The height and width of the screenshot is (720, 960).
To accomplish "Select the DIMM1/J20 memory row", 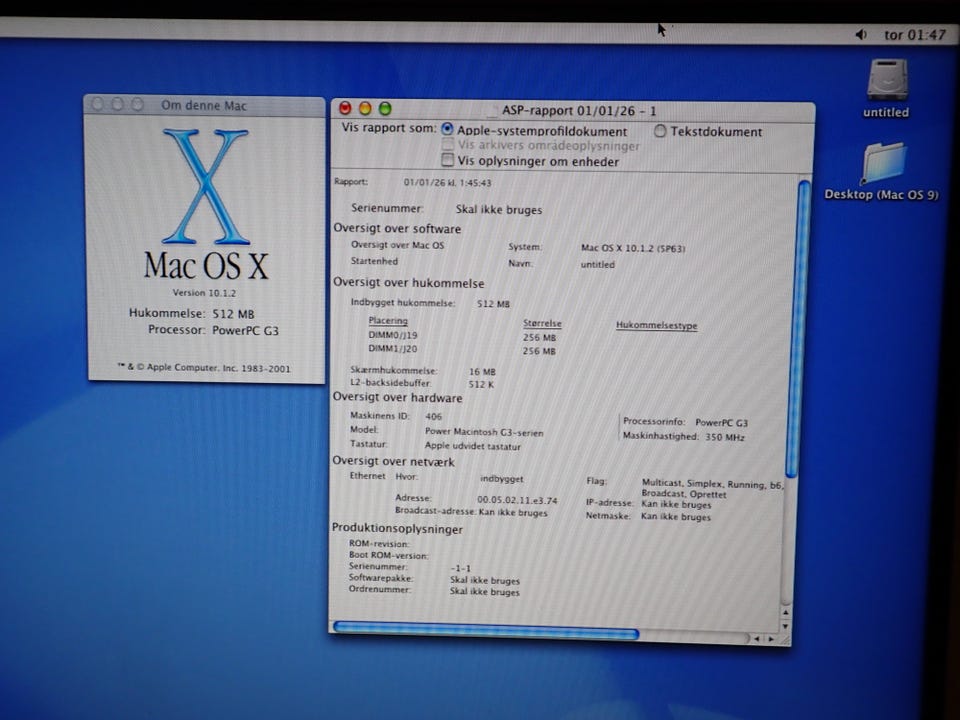I will 462,350.
